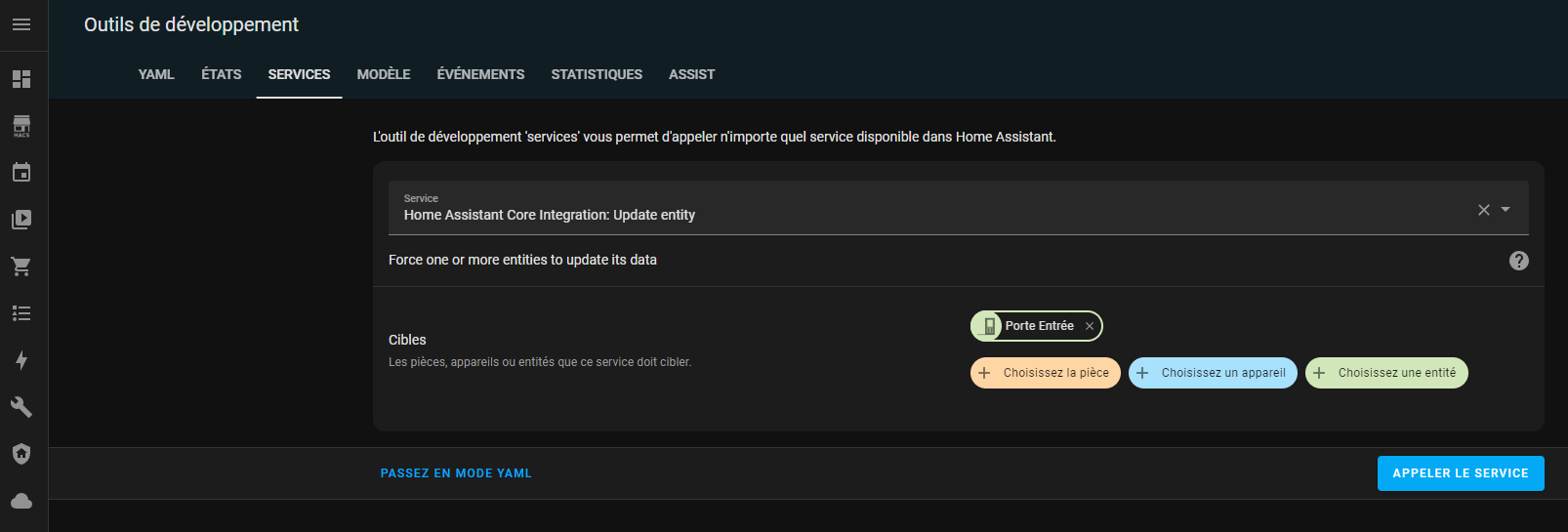Add target via Choisissez une entité
Screen dimensions: 1568x532
1386,373
